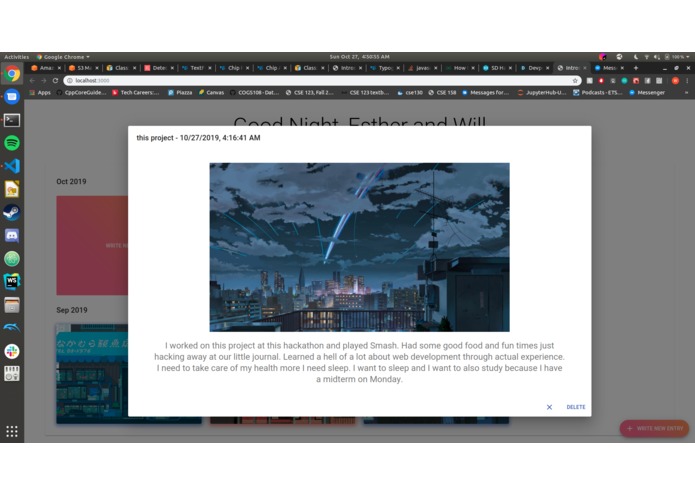The height and width of the screenshot is (494, 695).
Task: Go back in browser history
Action: coord(32,81)
